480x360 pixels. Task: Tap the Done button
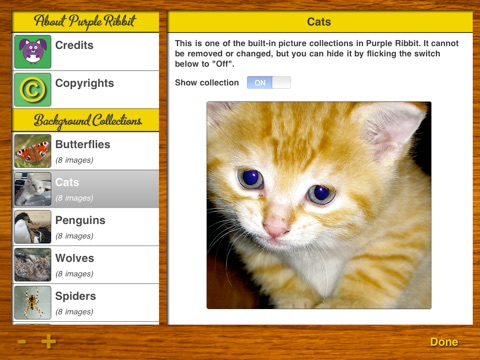[444, 342]
